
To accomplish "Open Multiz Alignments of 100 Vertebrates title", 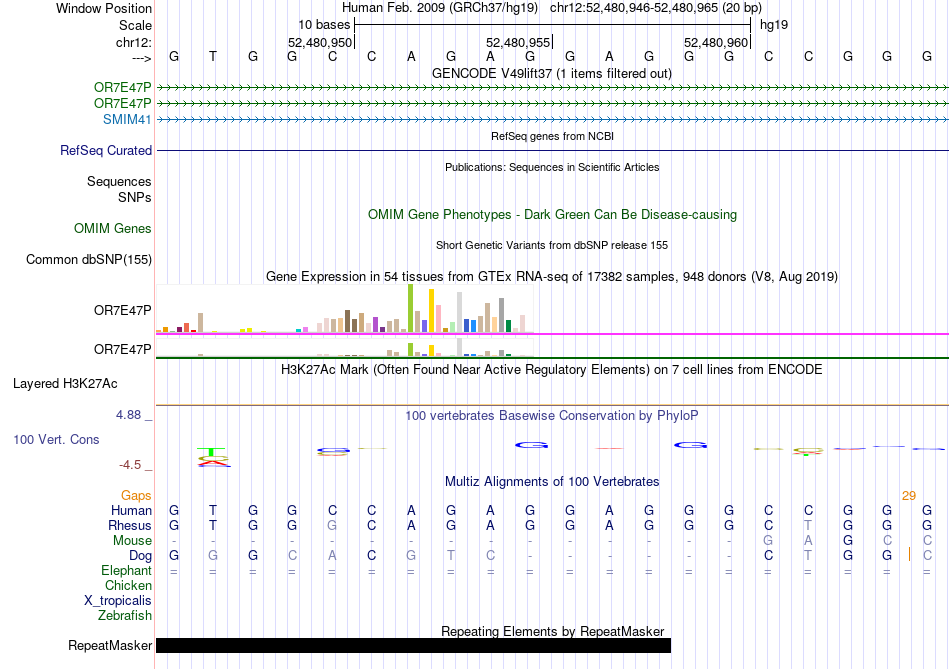I will pos(552,482).
